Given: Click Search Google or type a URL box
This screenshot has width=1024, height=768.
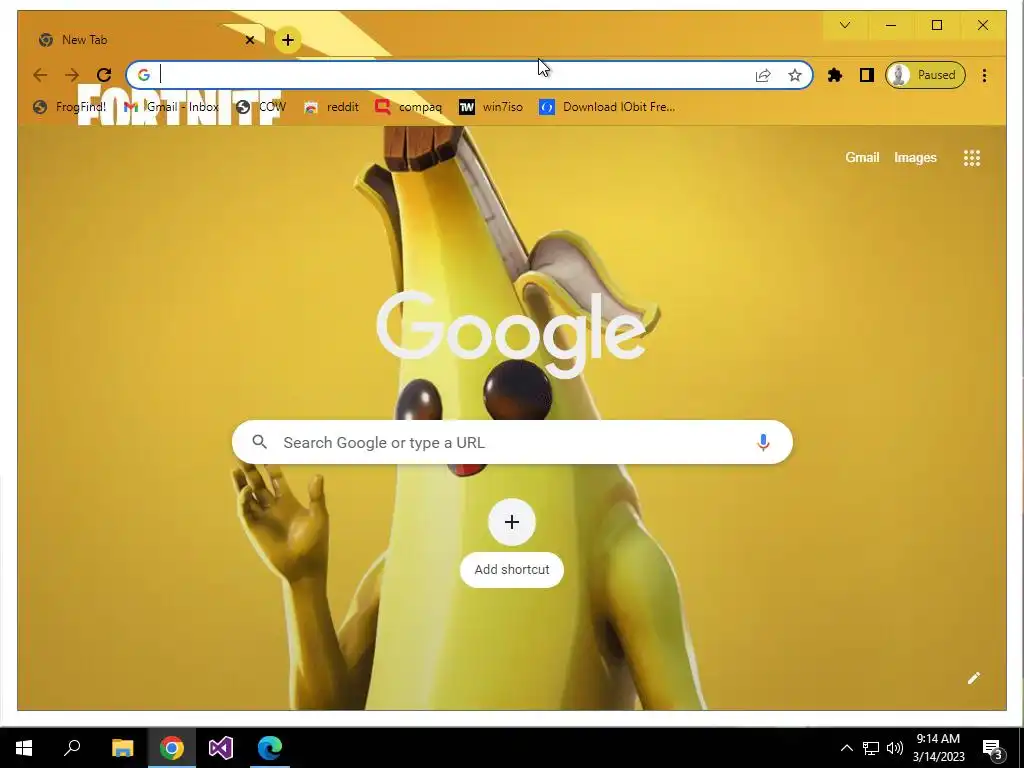Looking at the screenshot, I should pyautogui.click(x=512, y=442).
